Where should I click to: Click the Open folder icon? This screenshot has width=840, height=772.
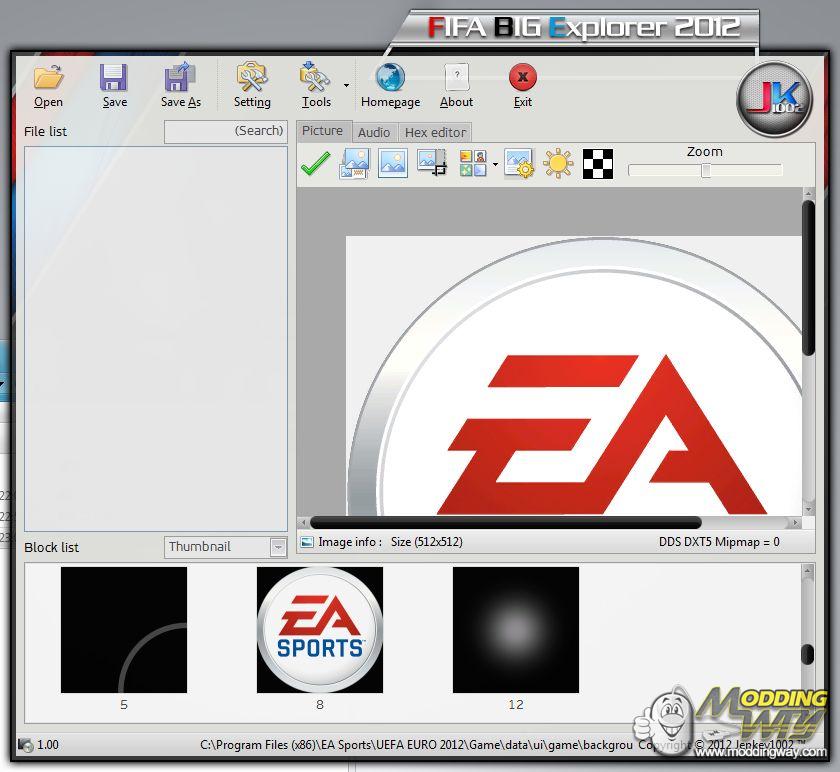pyautogui.click(x=48, y=78)
